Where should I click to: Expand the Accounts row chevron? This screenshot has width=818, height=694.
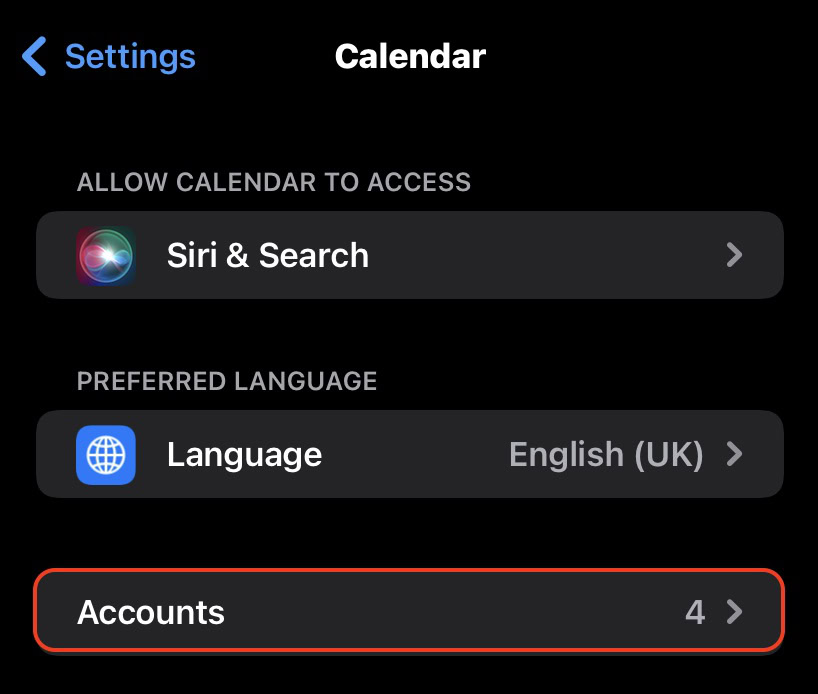(x=734, y=612)
